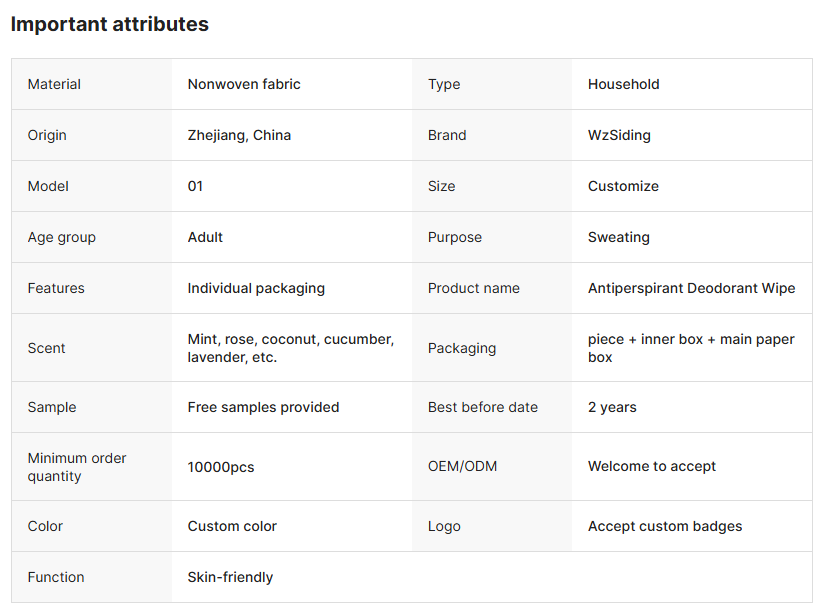Select the Household type value
This screenshot has height=614, width=823.
623,85
